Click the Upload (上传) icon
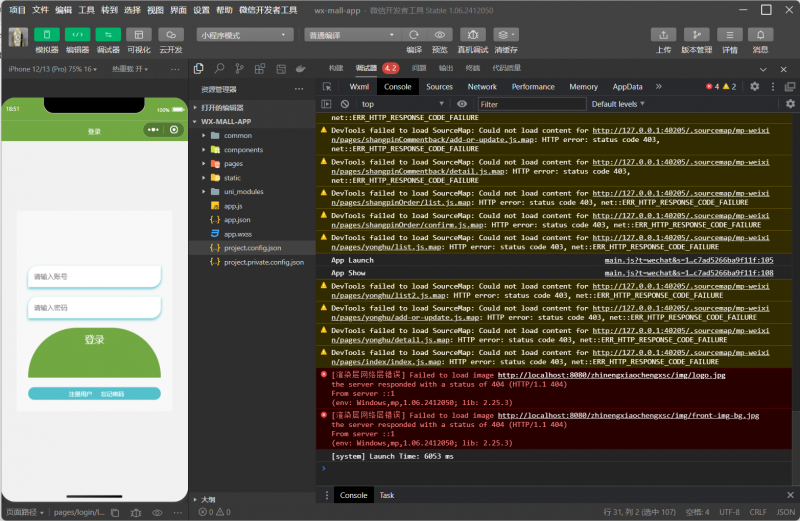Viewport: 800px width, 521px height. click(x=663, y=35)
